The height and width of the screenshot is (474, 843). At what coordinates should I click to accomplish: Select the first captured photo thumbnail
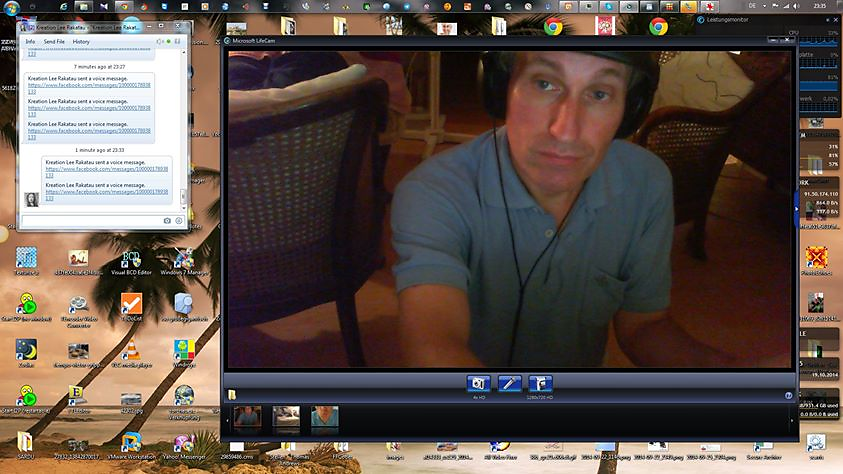tap(247, 417)
